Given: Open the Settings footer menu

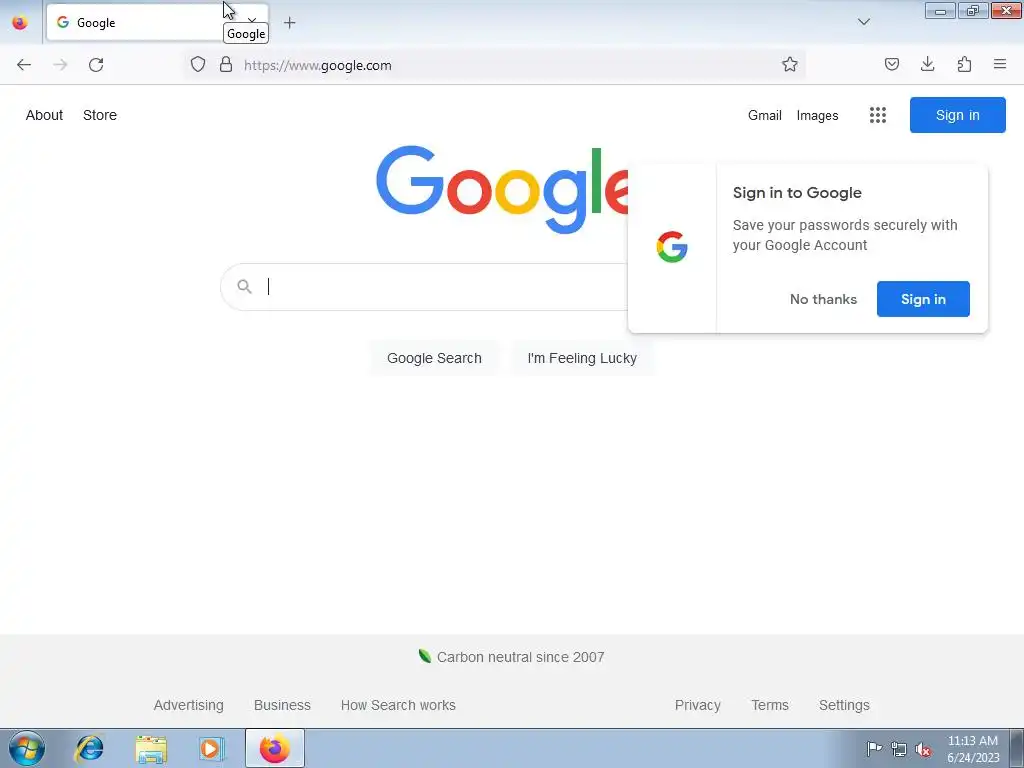Looking at the screenshot, I should pyautogui.click(x=844, y=705).
